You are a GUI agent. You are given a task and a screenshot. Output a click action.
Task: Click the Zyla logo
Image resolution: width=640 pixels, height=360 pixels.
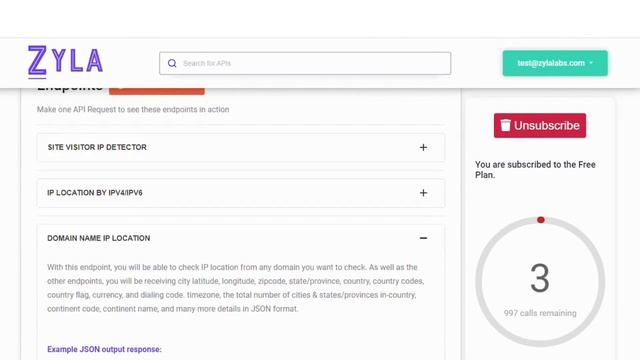(x=65, y=62)
